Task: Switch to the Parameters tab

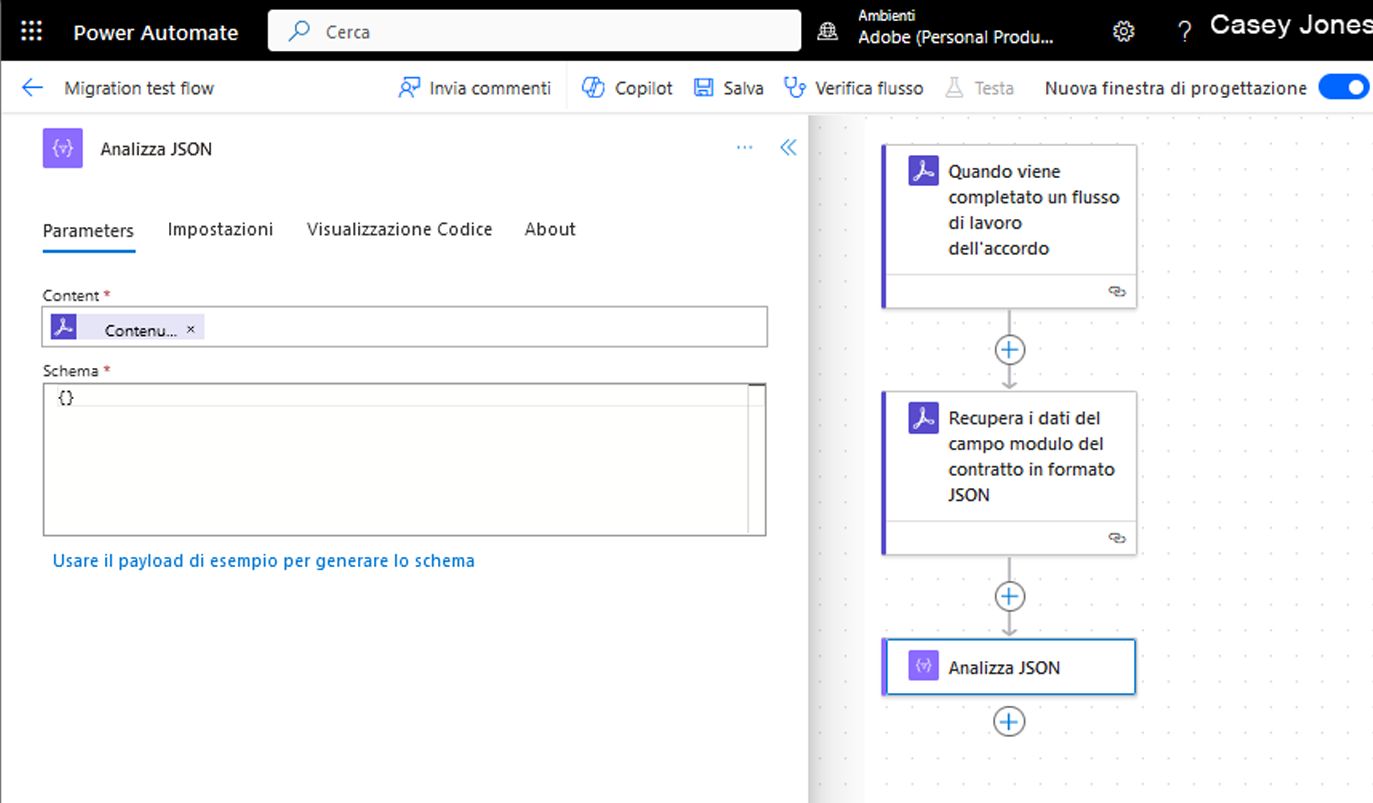Action: (88, 230)
